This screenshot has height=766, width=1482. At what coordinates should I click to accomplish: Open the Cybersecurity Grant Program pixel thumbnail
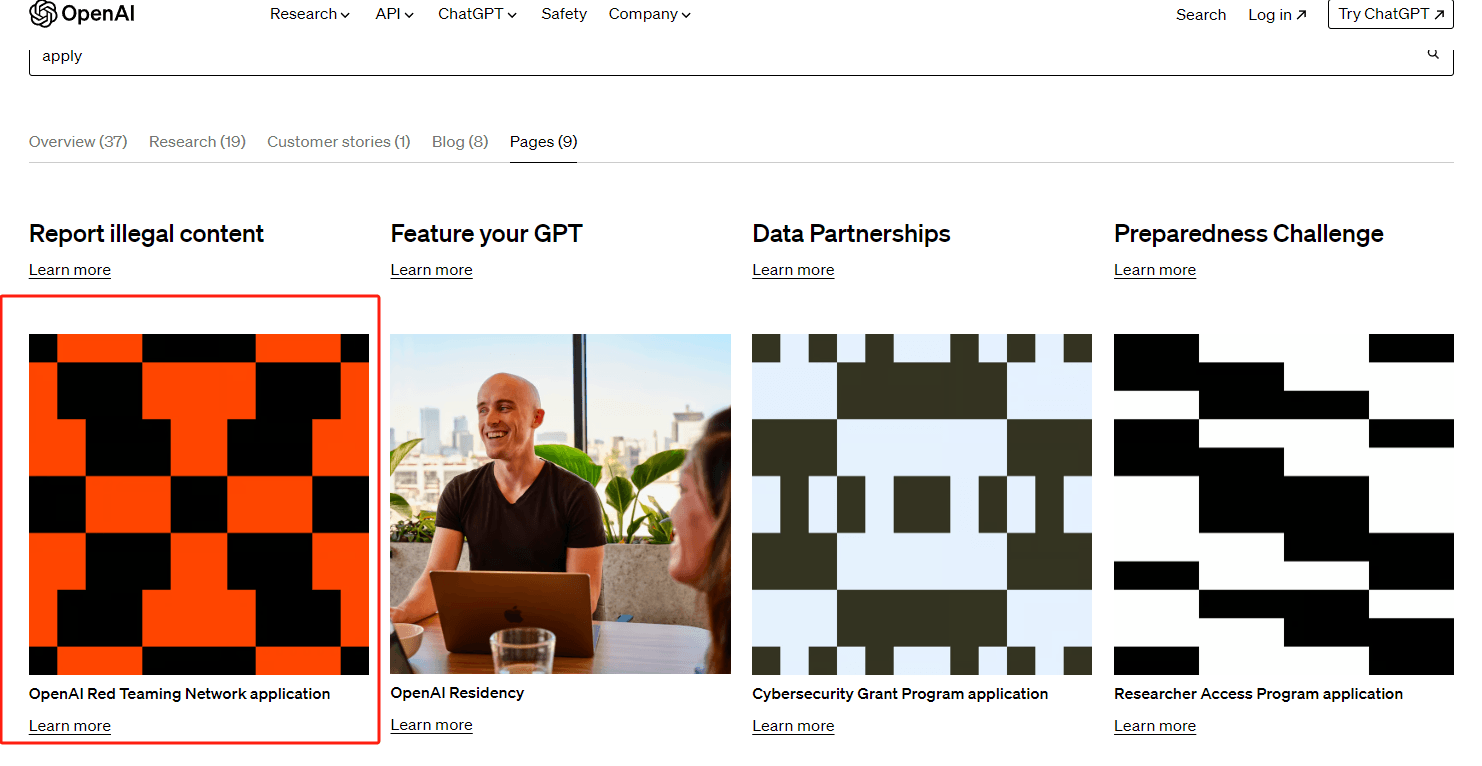[922, 504]
